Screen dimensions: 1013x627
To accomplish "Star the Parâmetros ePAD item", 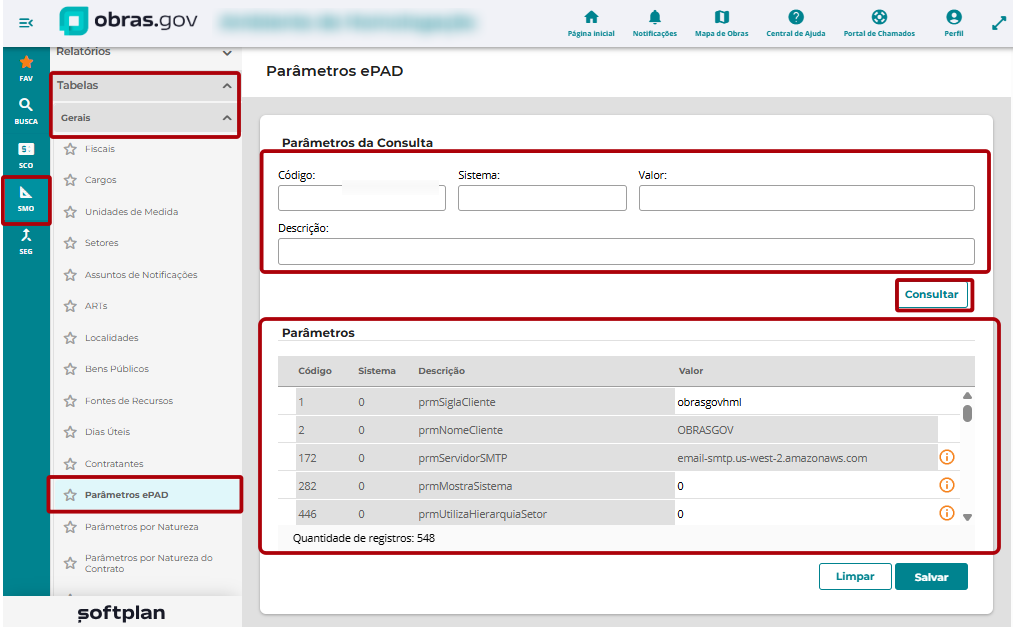I will click(70, 495).
